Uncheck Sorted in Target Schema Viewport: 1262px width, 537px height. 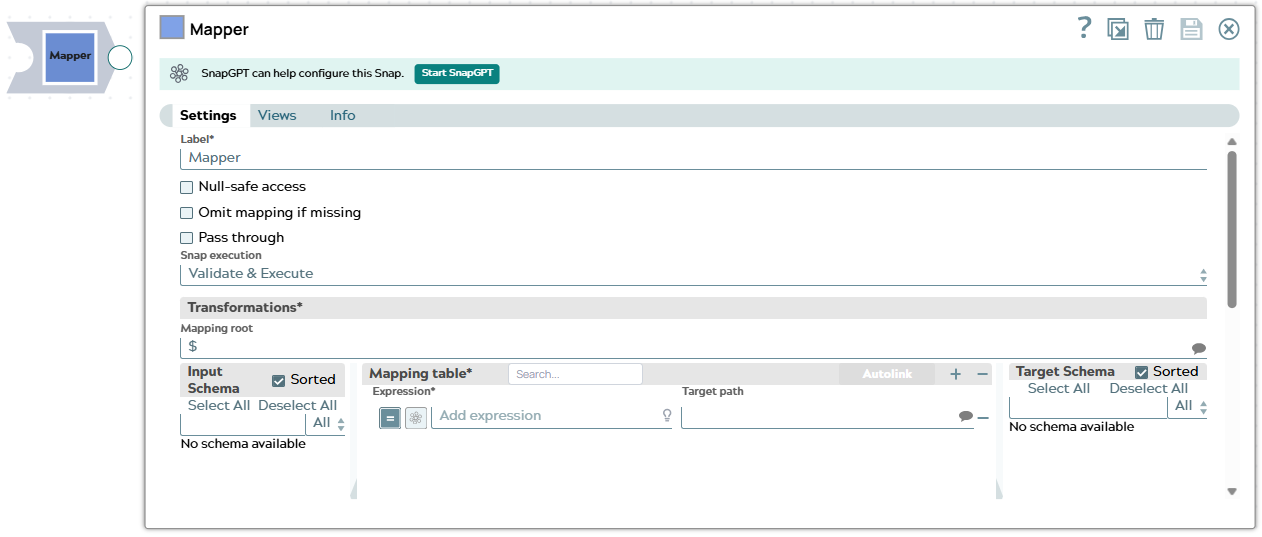pos(1141,372)
